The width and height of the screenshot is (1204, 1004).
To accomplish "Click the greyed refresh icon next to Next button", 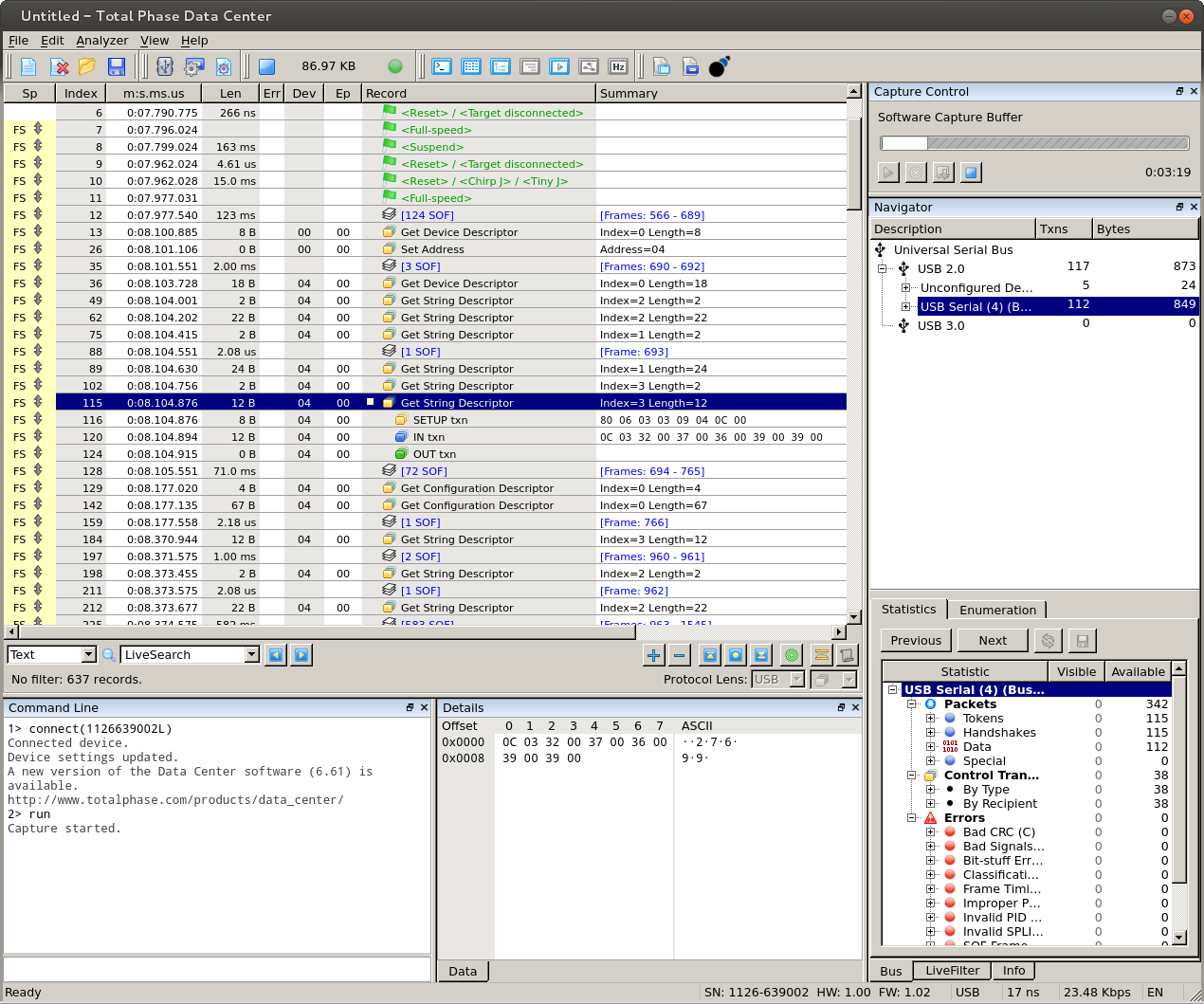I will [1048, 641].
